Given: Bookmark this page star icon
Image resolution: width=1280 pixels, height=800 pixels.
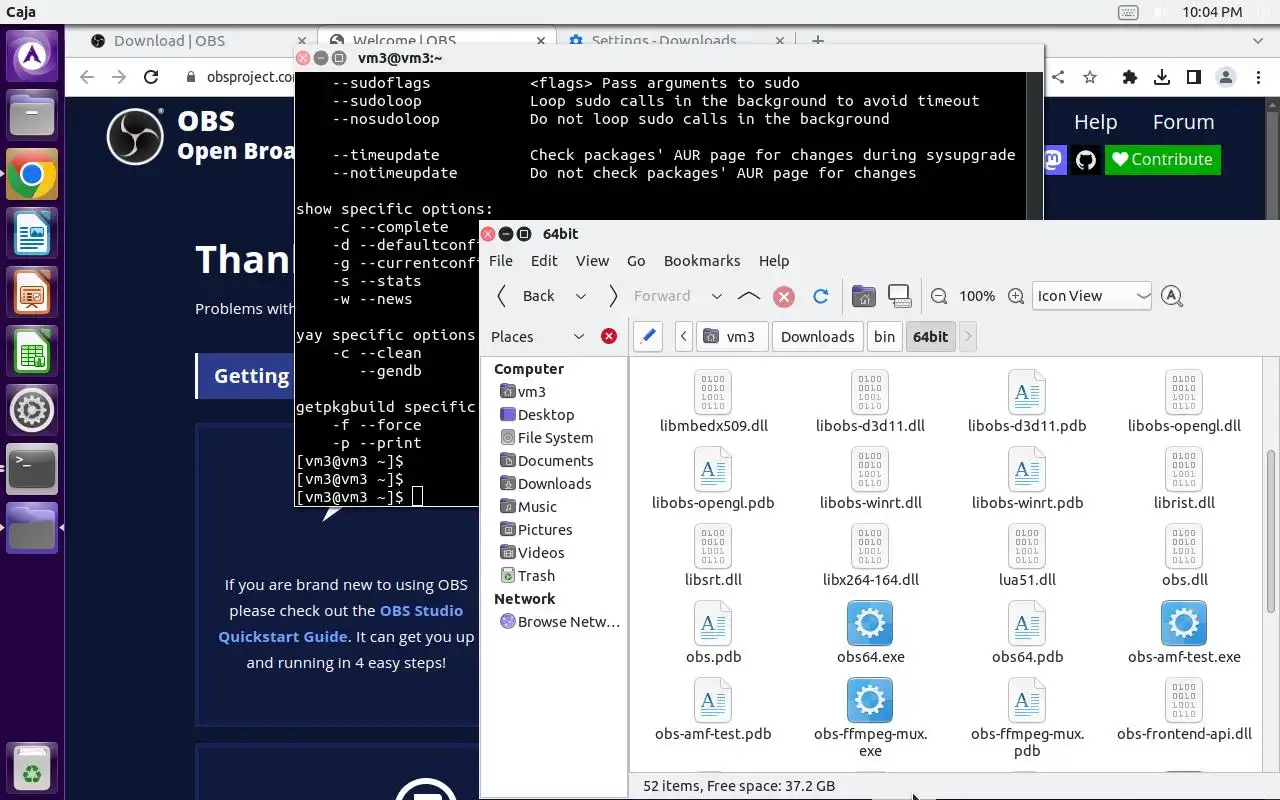Looking at the screenshot, I should [x=1090, y=77].
